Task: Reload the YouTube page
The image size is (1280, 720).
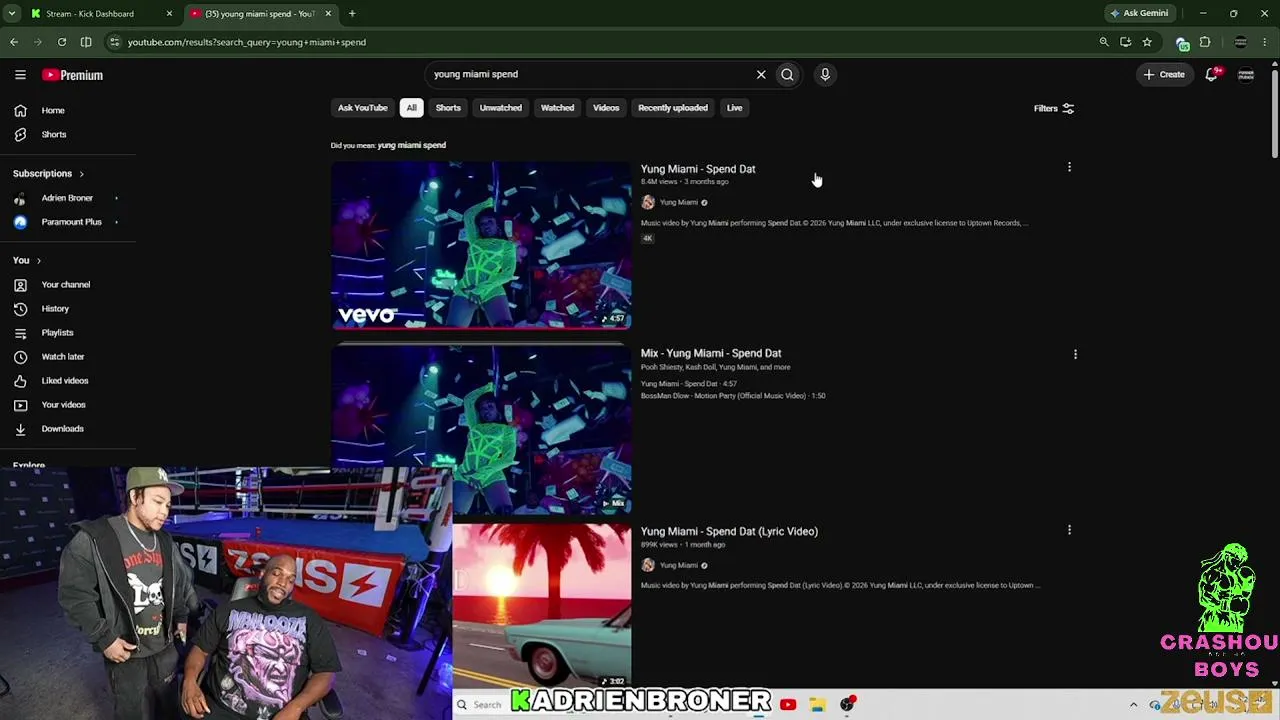Action: tap(62, 42)
